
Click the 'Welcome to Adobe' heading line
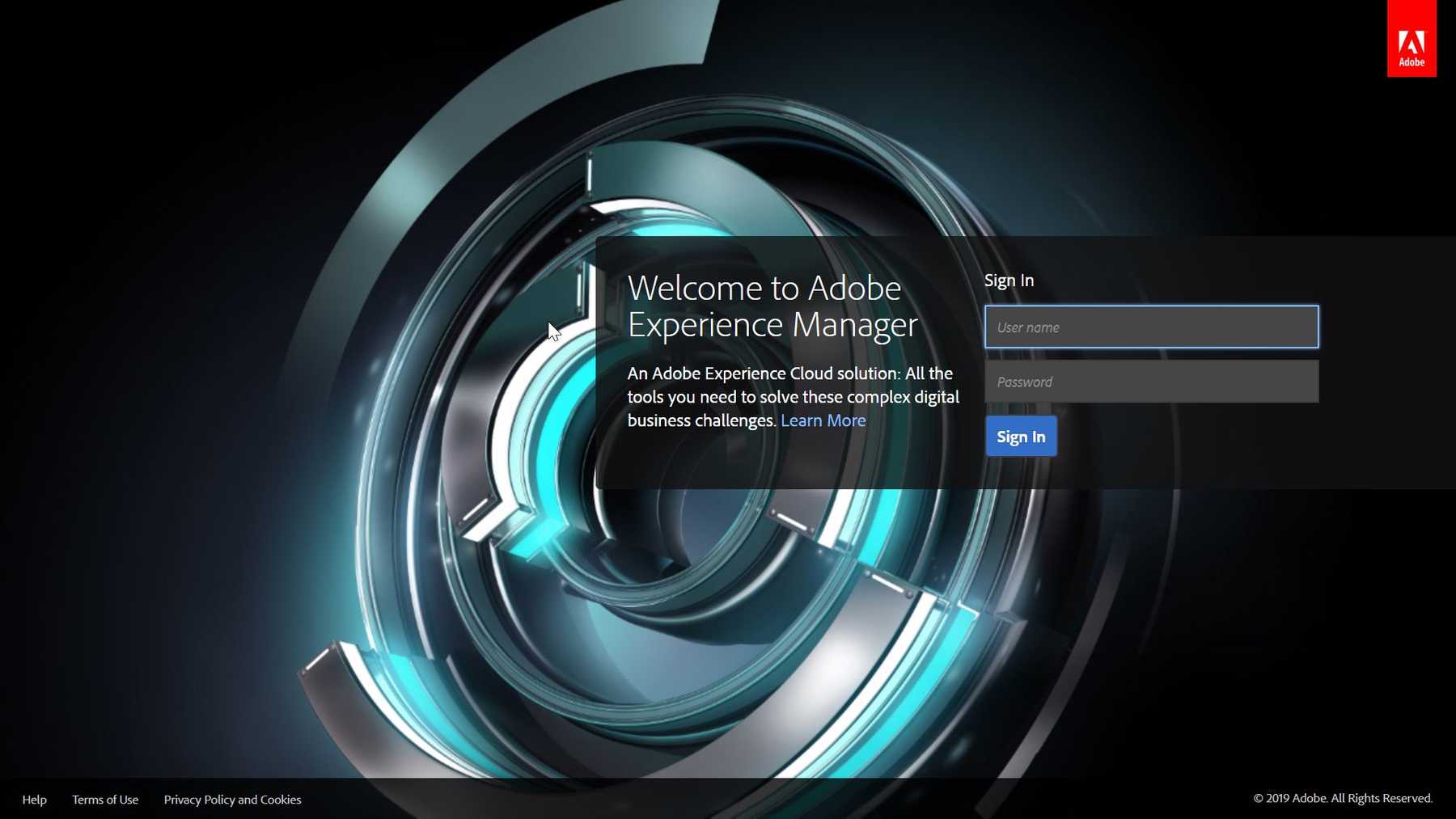click(x=764, y=288)
